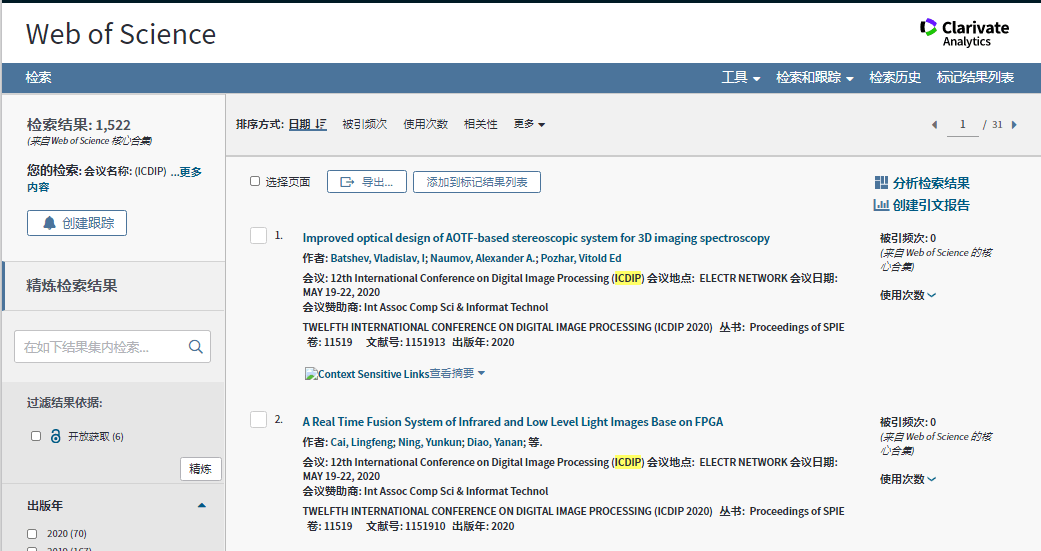Viewport: 1041px width, 551px height.
Task: Click the 精炼检索结果 heading
Action: (72, 285)
